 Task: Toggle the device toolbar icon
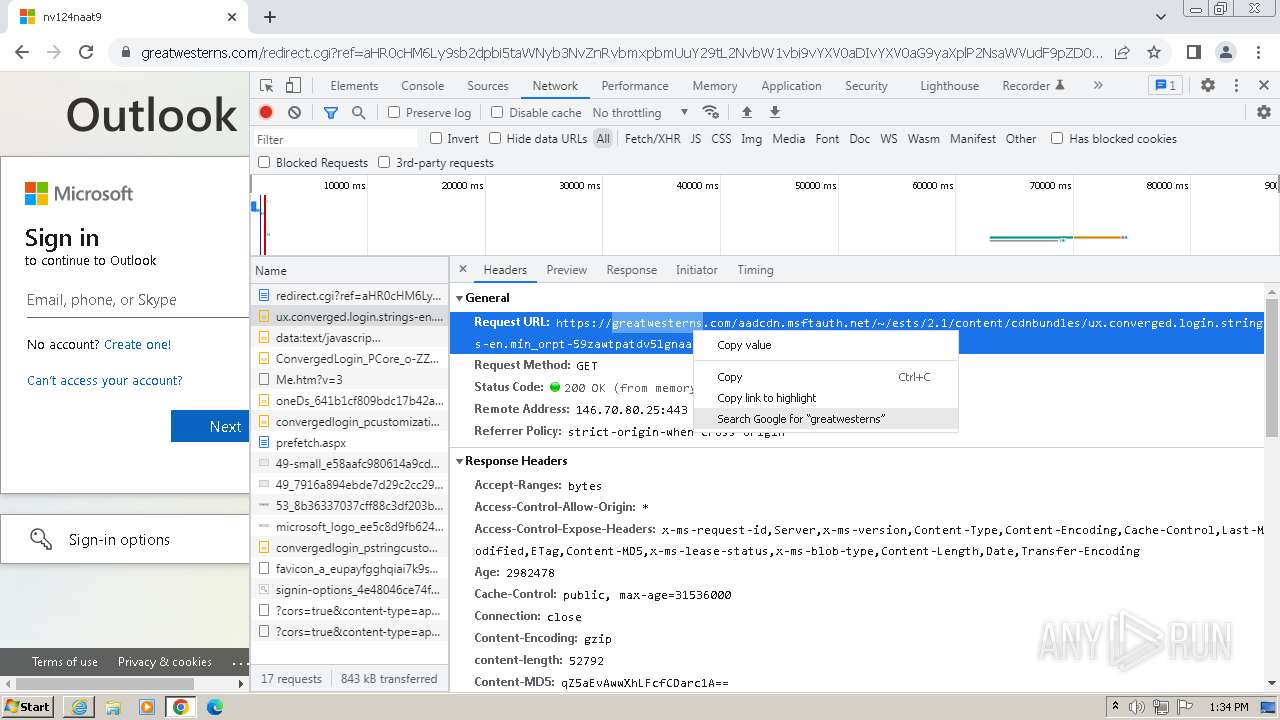pyautogui.click(x=293, y=86)
